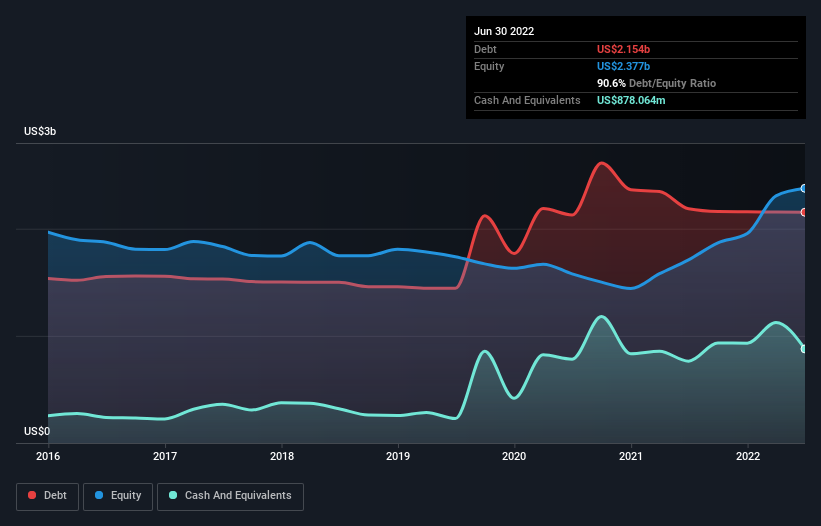Click the US$2.377b equity value

[x=623, y=66]
